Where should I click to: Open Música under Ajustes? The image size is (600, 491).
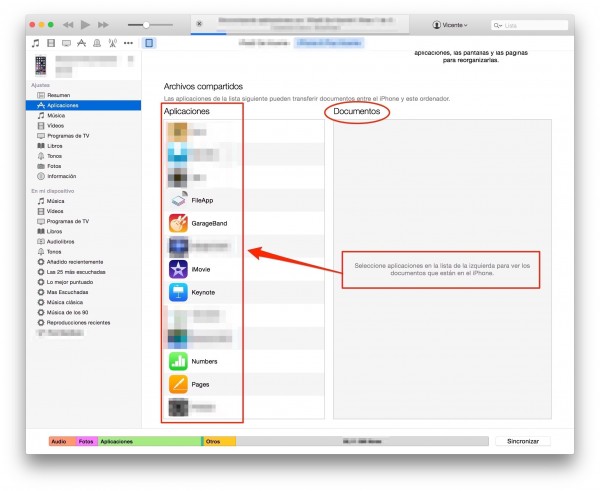pyautogui.click(x=83, y=115)
